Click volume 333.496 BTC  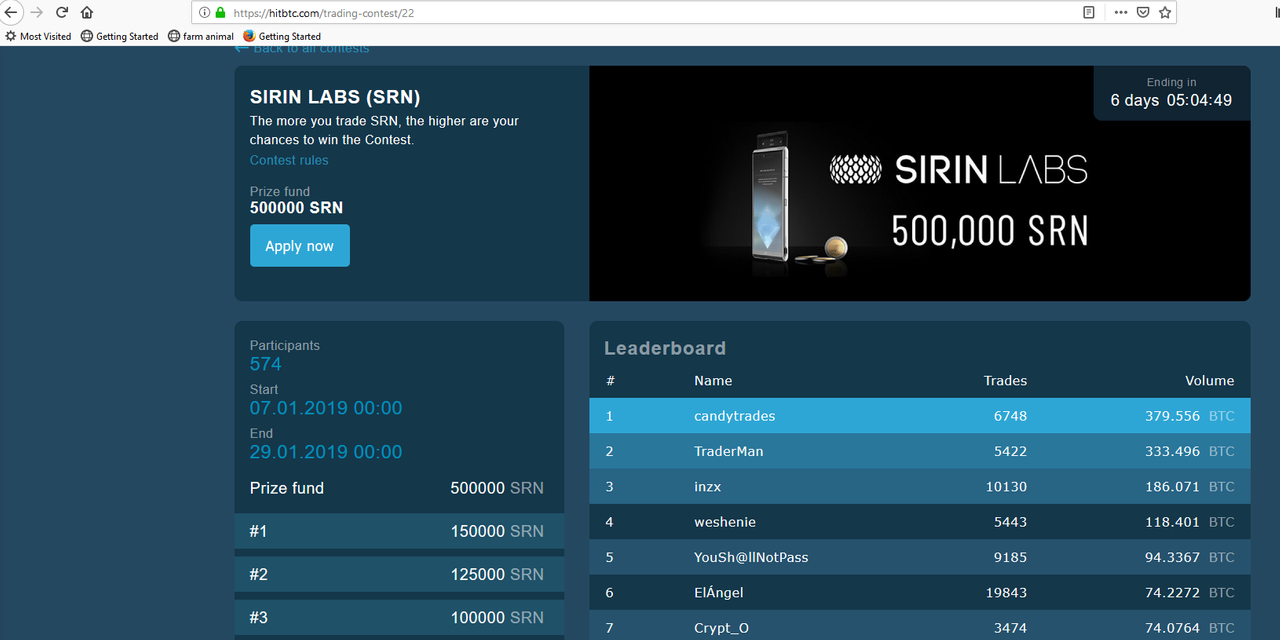[1190, 451]
